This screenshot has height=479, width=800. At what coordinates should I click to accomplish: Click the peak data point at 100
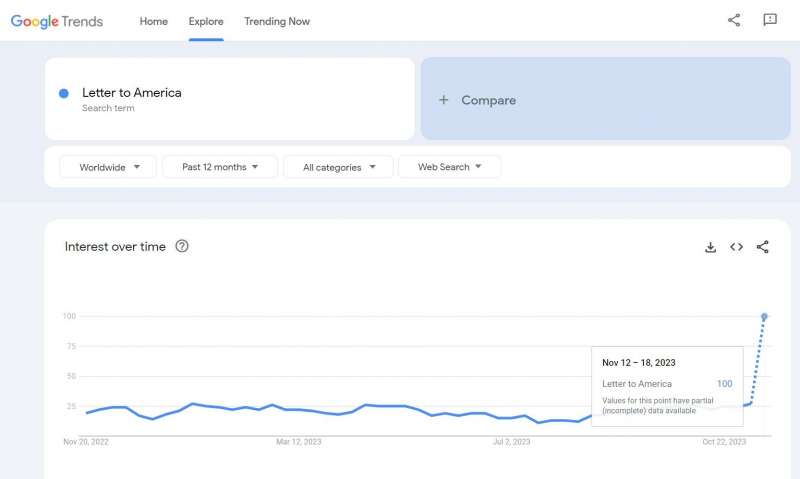(764, 317)
